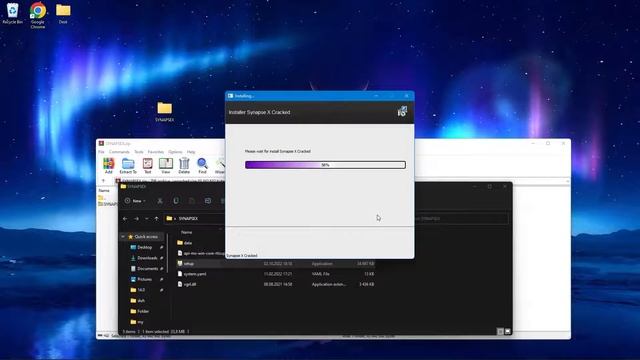640x360 pixels.
Task: Open WinRAR Options menu
Action: coord(175,152)
